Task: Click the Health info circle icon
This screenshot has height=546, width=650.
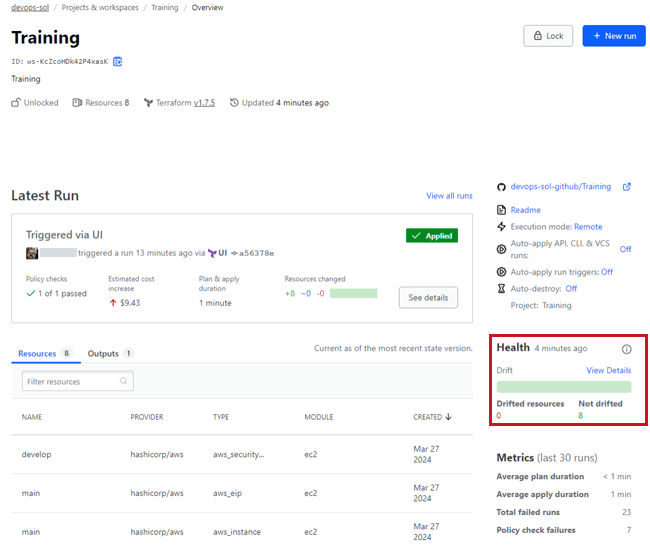Action: coord(626,349)
